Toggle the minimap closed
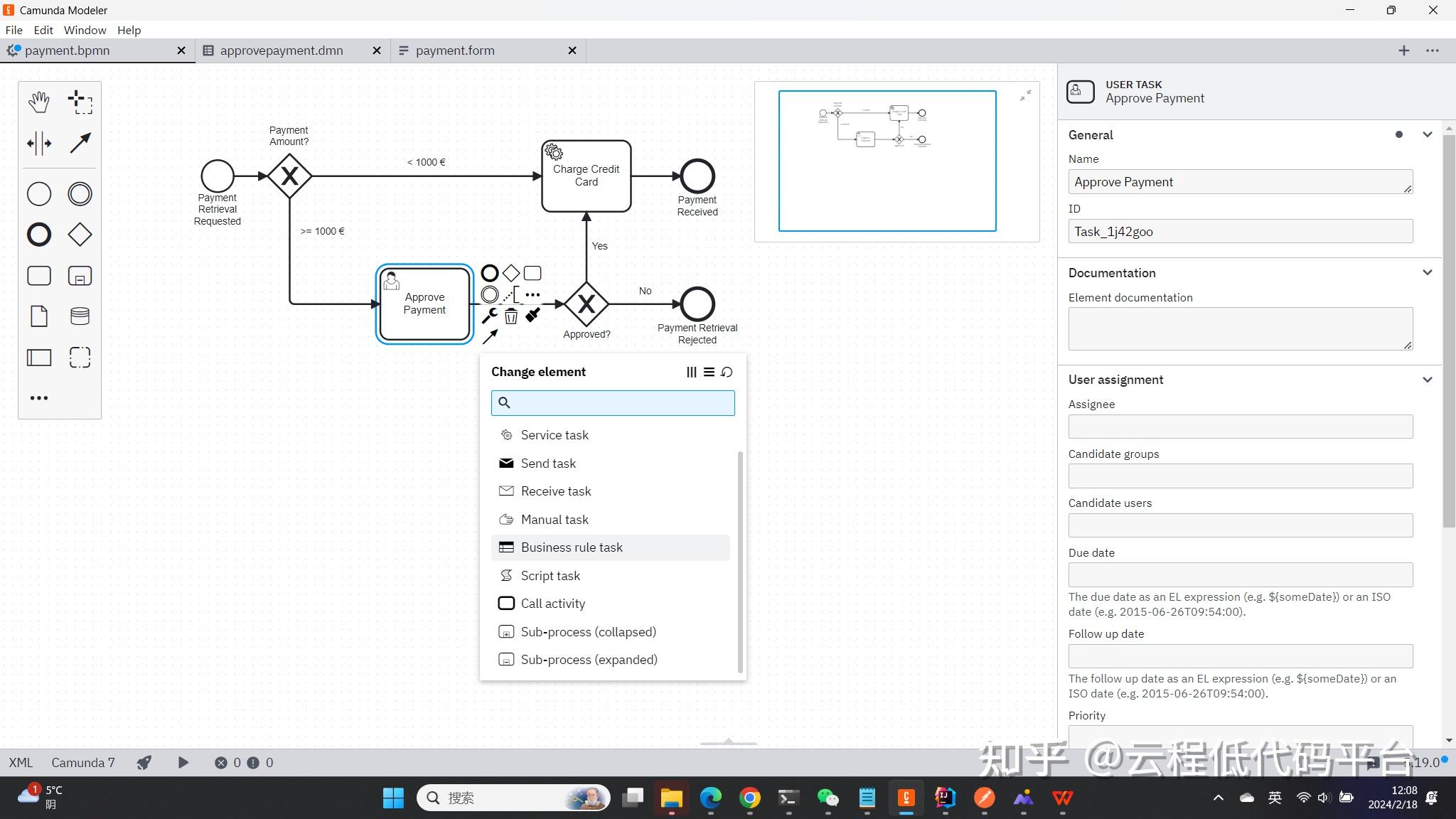The height and width of the screenshot is (819, 1456). pyautogui.click(x=1025, y=95)
